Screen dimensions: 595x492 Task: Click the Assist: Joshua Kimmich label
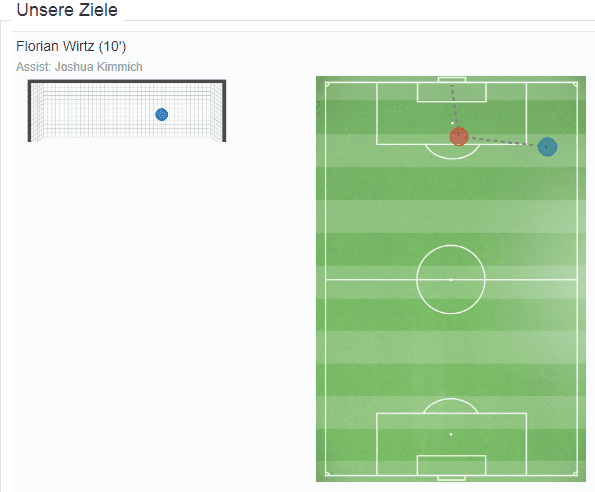click(79, 67)
